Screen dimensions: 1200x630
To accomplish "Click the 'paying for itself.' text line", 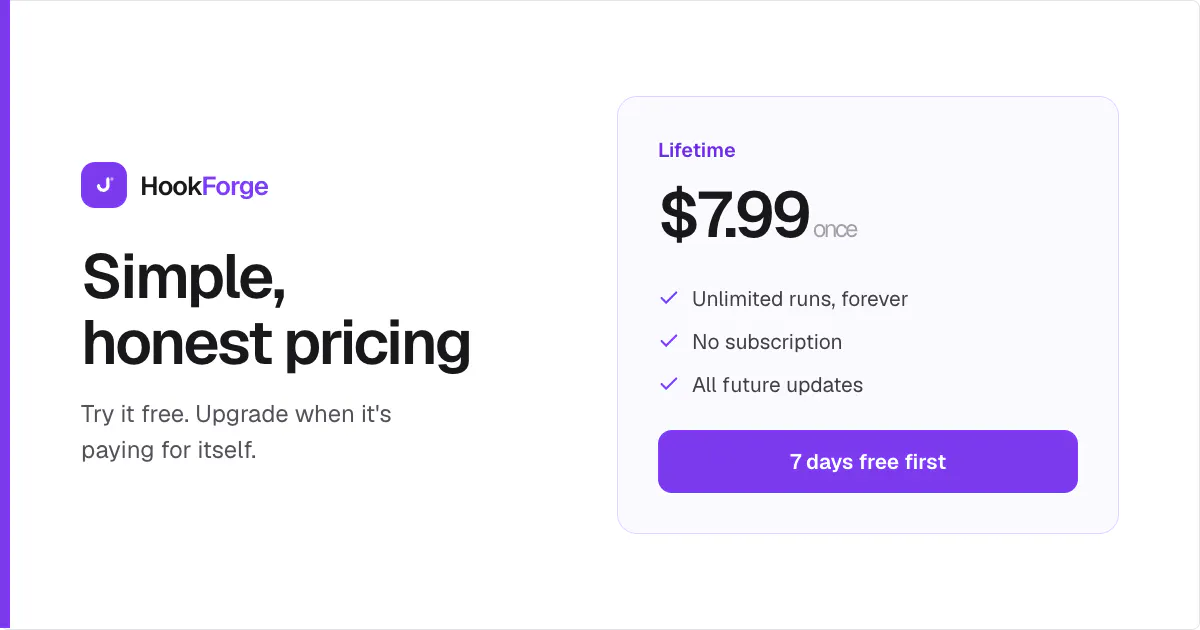I will pos(169,450).
